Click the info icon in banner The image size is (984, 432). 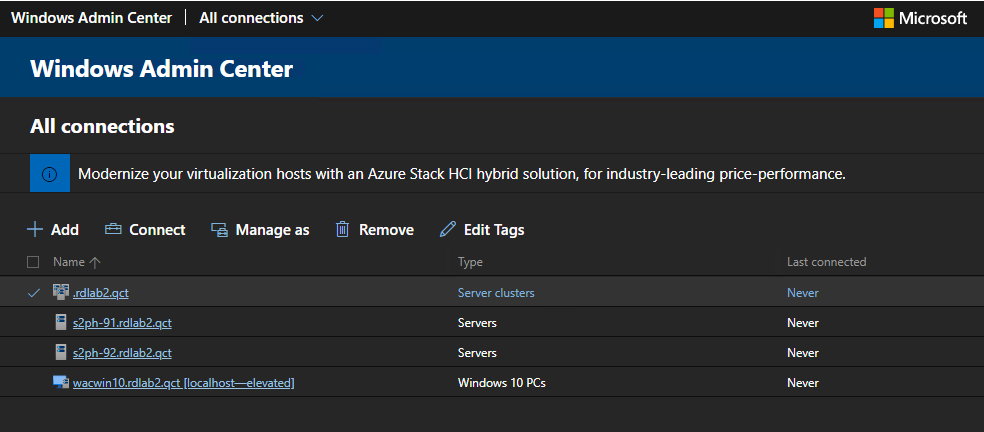[50, 174]
